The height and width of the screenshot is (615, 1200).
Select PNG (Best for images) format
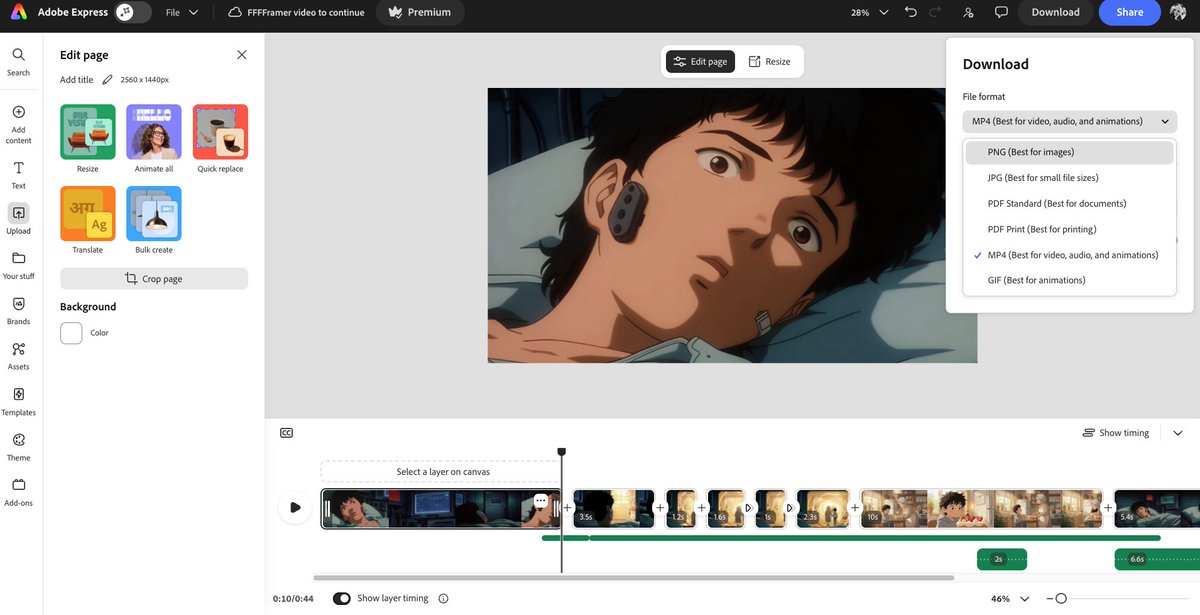click(1069, 152)
